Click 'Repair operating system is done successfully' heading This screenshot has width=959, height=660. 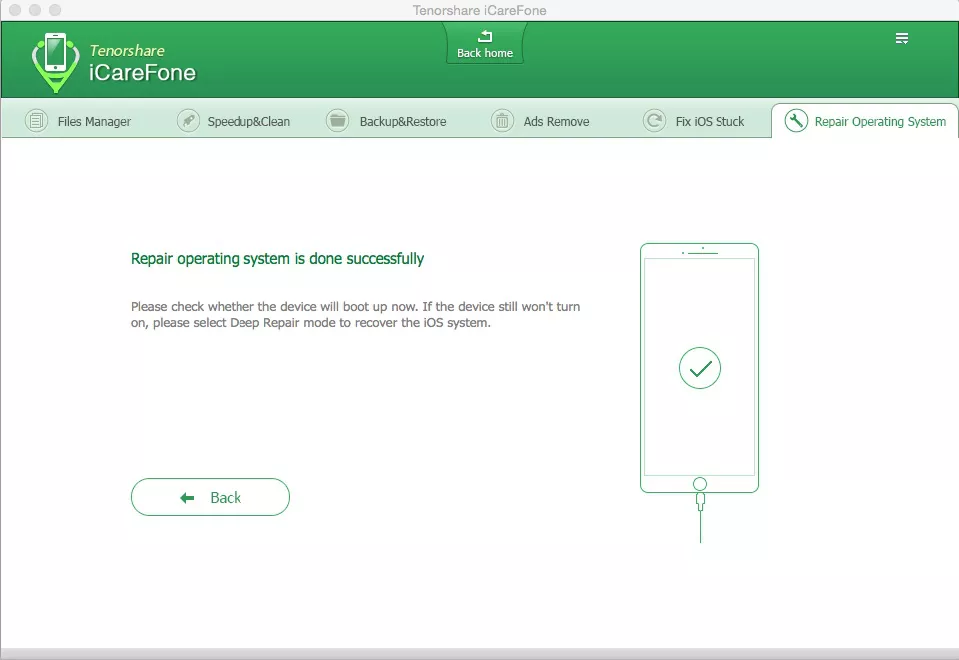[x=277, y=259]
